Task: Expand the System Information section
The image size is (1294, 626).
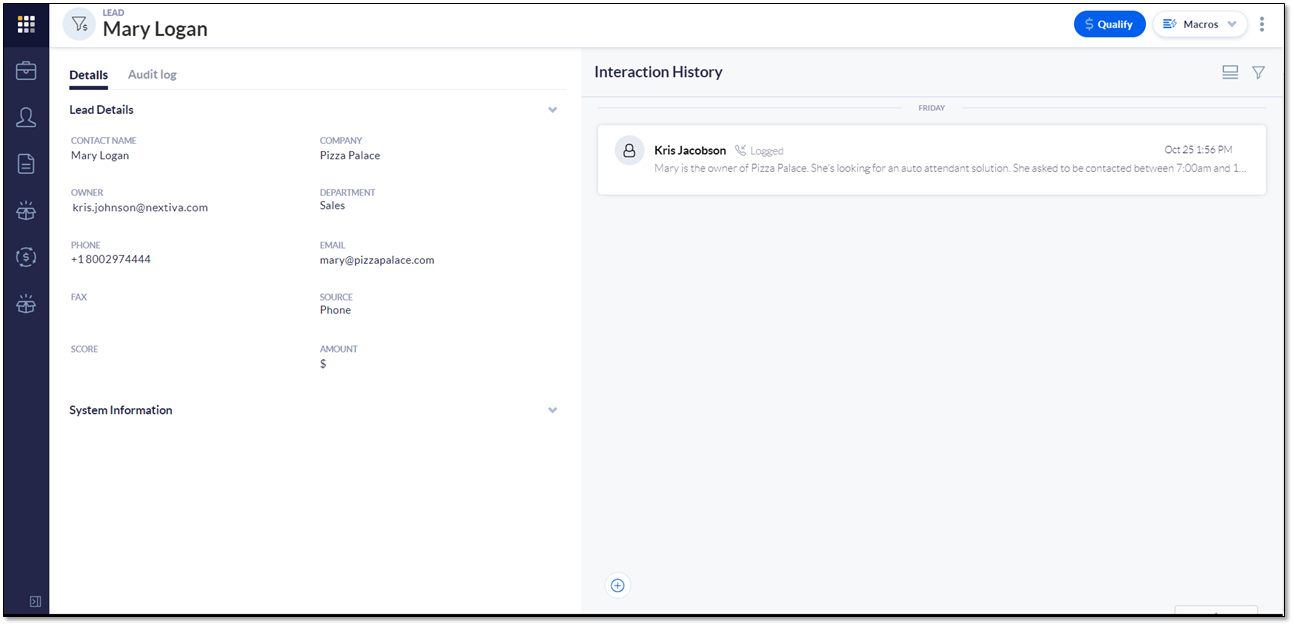Action: coord(552,410)
